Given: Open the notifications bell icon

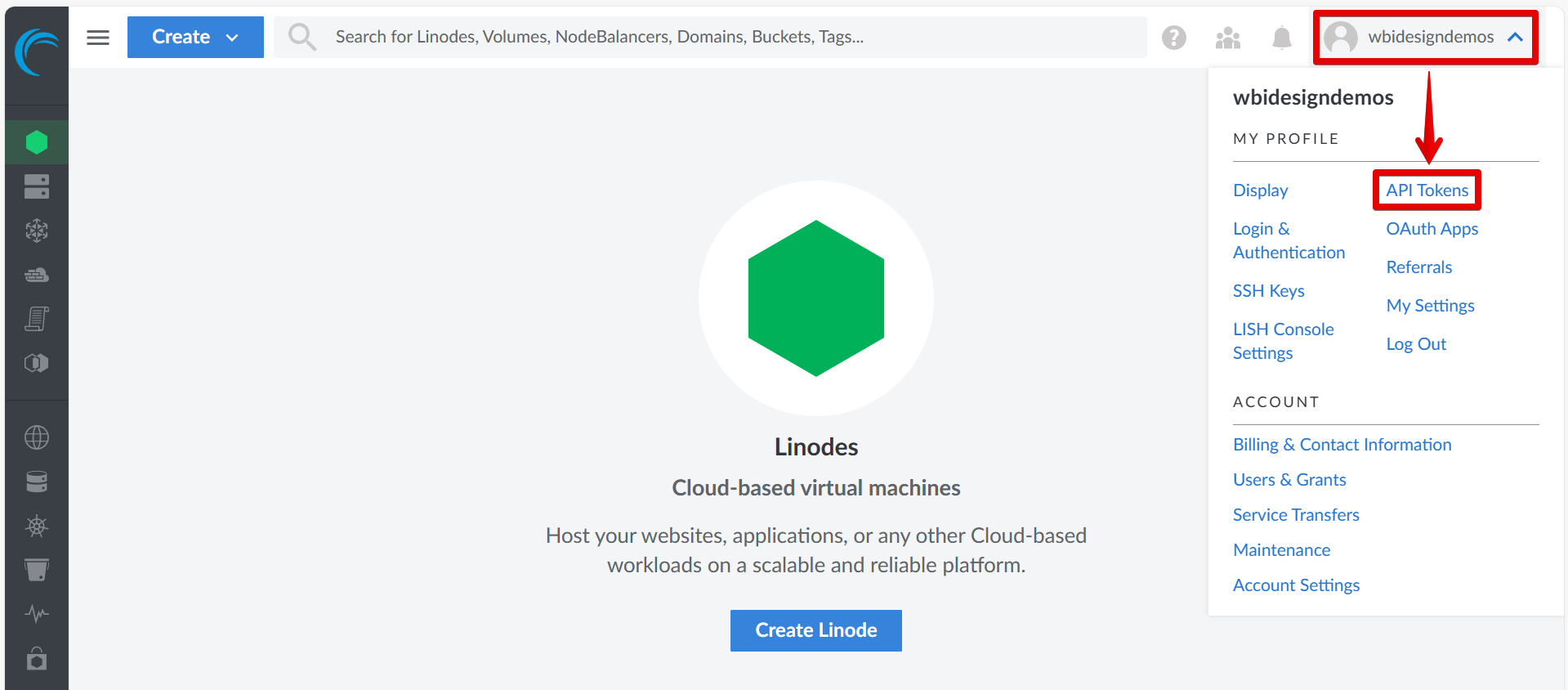Looking at the screenshot, I should coord(1282,38).
